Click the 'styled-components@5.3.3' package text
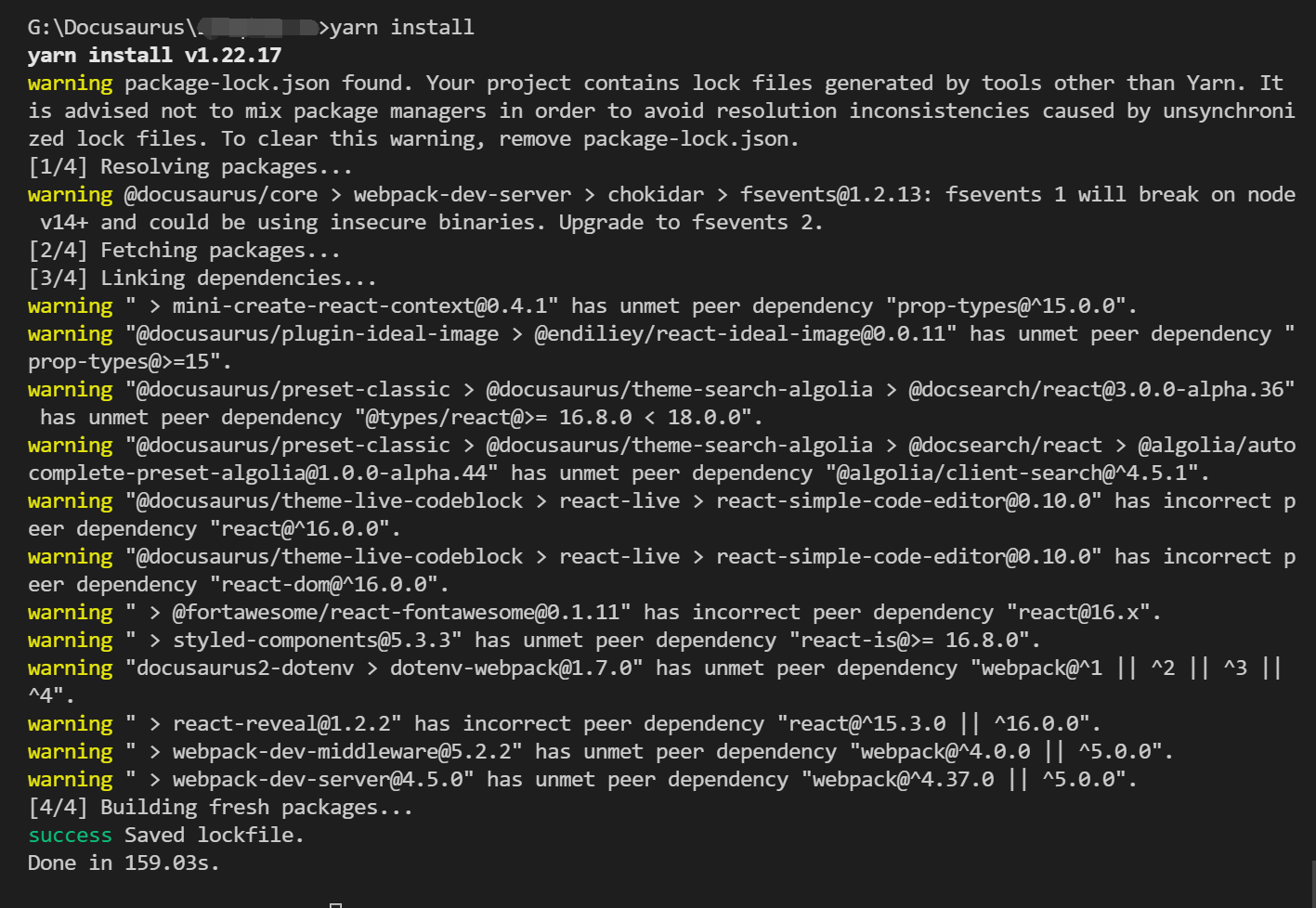The height and width of the screenshot is (908, 1316). pyautogui.click(x=317, y=641)
